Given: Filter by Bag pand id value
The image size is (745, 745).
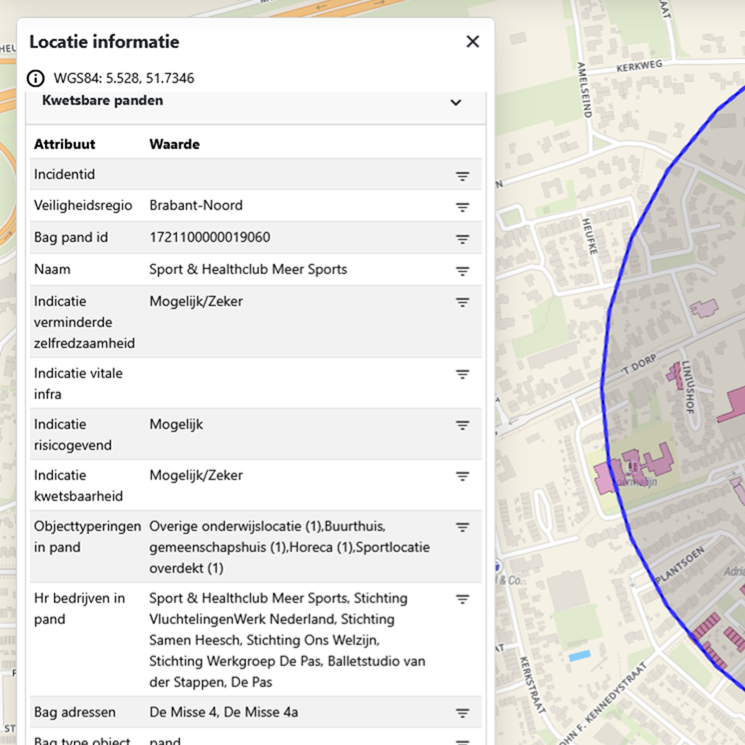Looking at the screenshot, I should 462,239.
